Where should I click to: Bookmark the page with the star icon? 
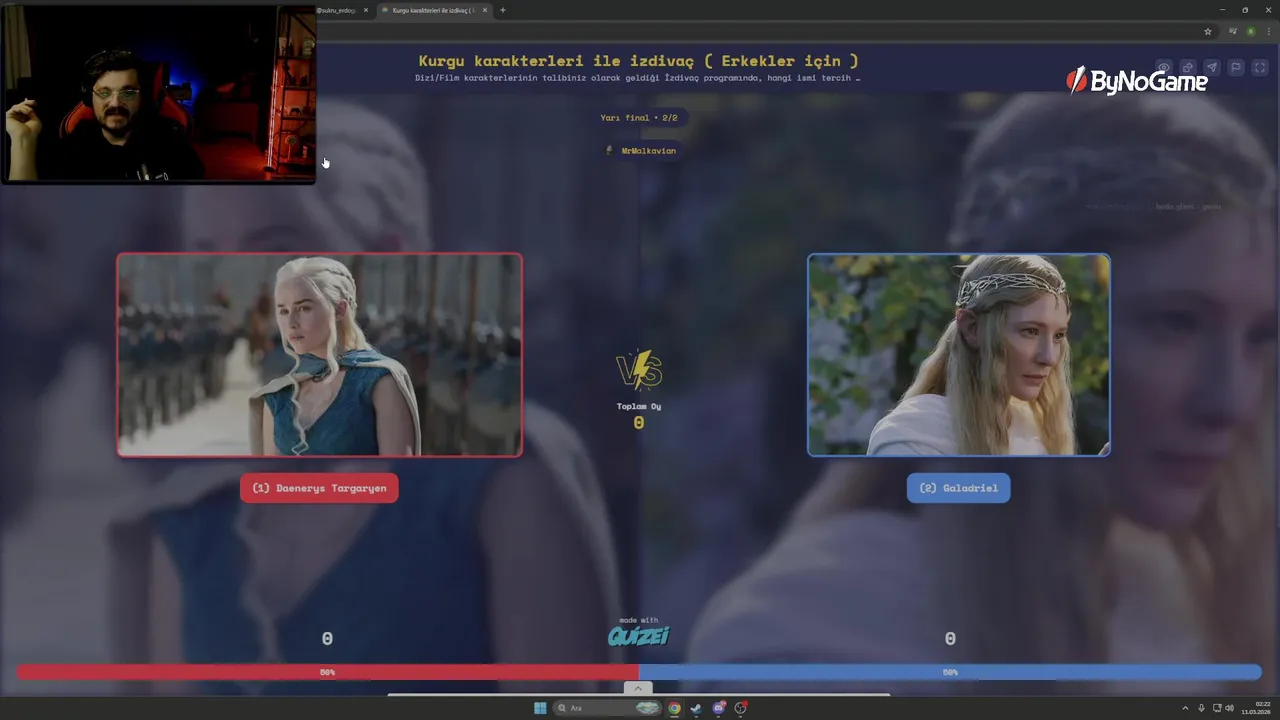[x=1208, y=31]
